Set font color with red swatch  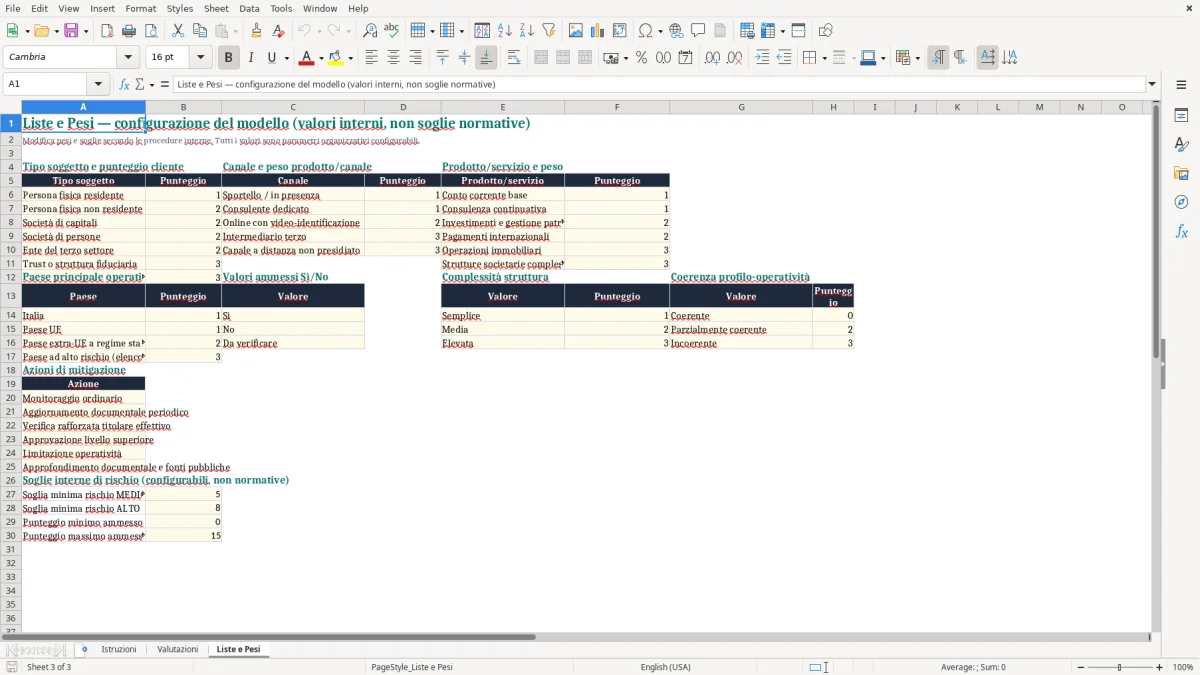point(306,58)
